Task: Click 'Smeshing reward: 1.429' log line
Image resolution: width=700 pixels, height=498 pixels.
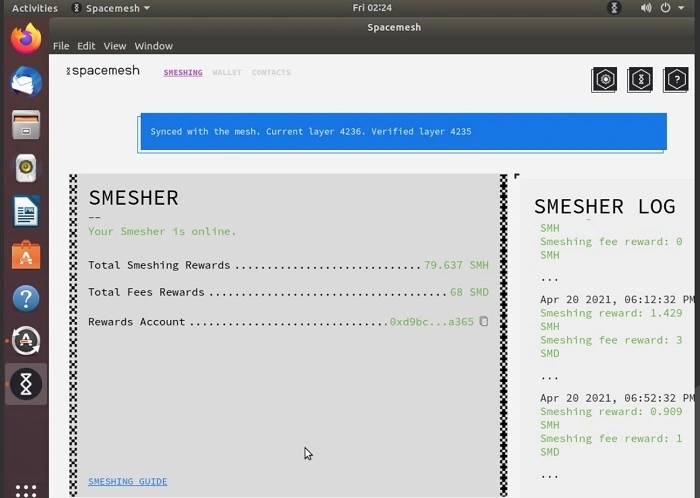Action: point(611,313)
